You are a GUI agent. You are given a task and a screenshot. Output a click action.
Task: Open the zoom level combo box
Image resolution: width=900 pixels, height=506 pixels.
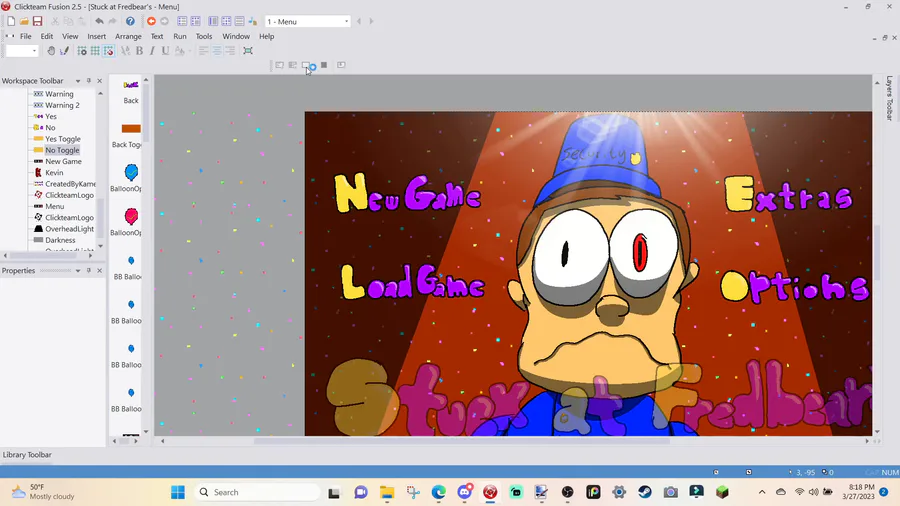coord(22,50)
